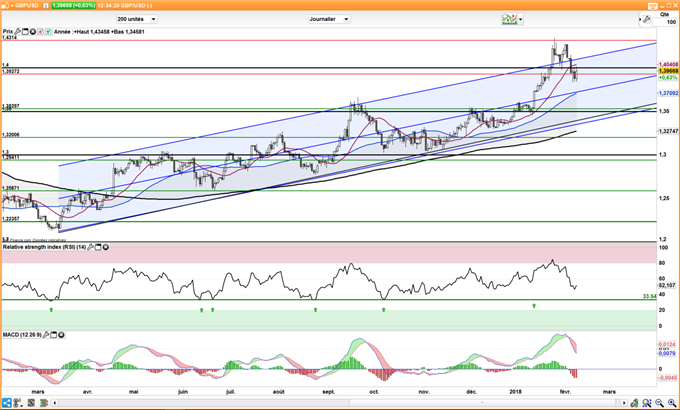The width and height of the screenshot is (680, 410).
Task: Click the 1,32006 support level label
Action: point(10,135)
